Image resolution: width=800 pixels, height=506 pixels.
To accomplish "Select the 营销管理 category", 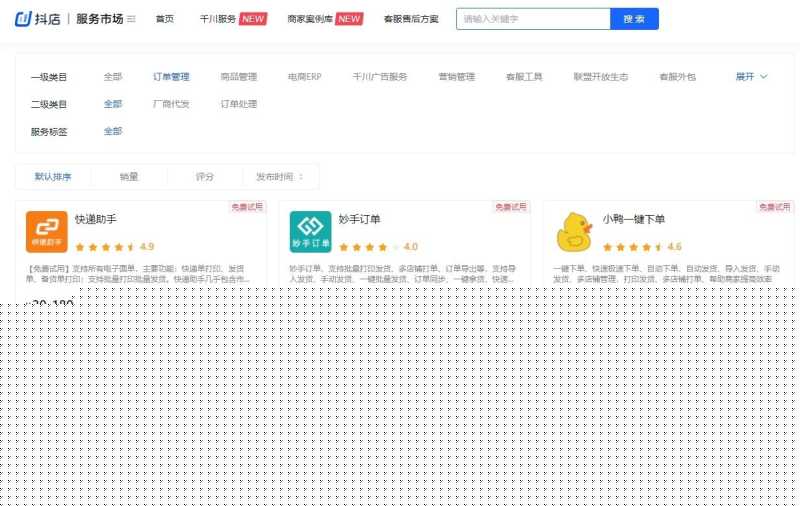I will 457,77.
